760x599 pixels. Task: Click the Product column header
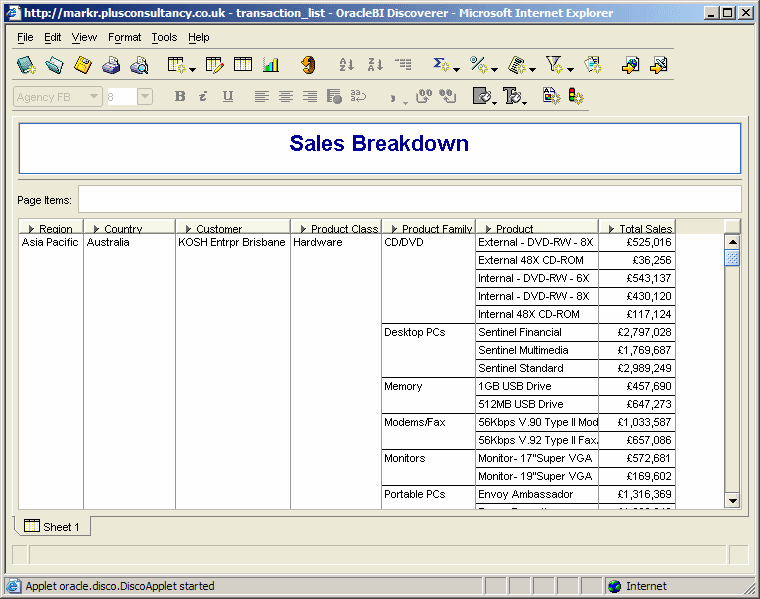pyautogui.click(x=537, y=227)
